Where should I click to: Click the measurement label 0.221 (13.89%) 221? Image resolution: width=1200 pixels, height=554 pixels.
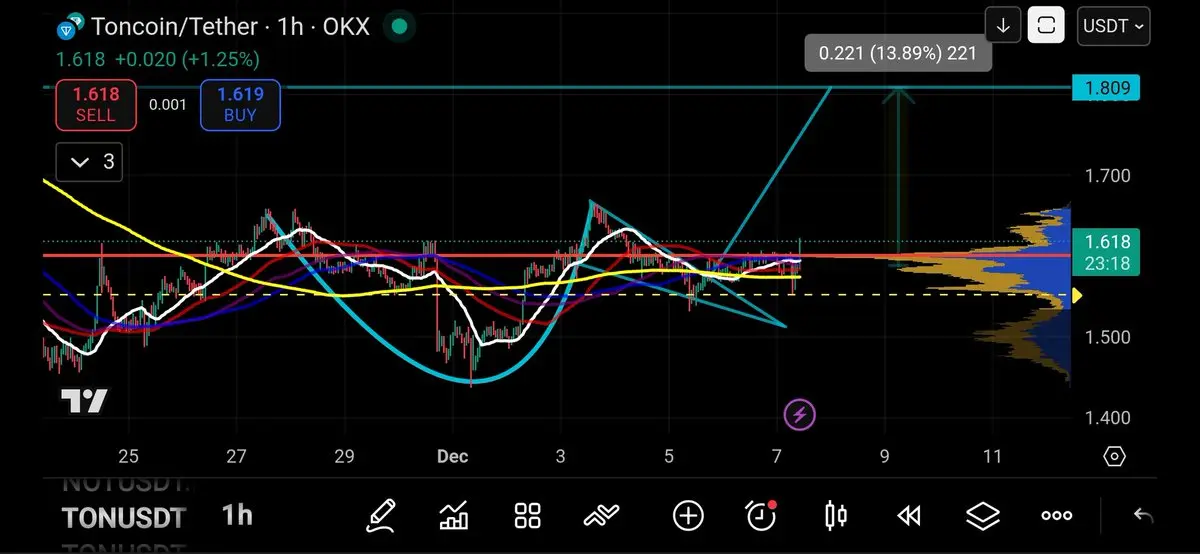coord(898,53)
